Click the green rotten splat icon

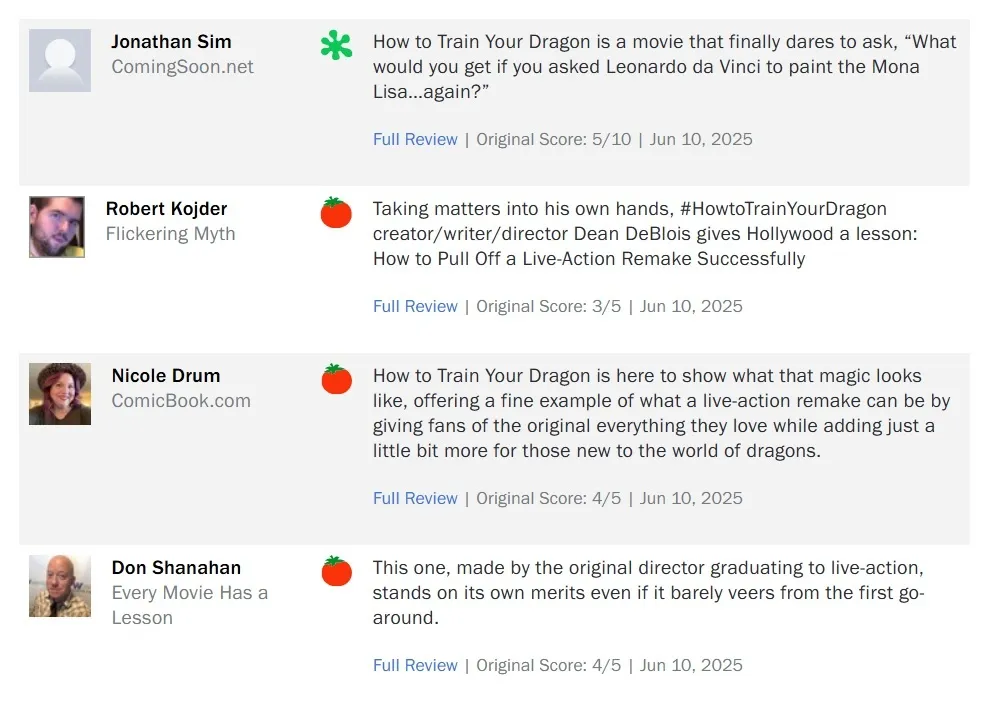click(336, 45)
